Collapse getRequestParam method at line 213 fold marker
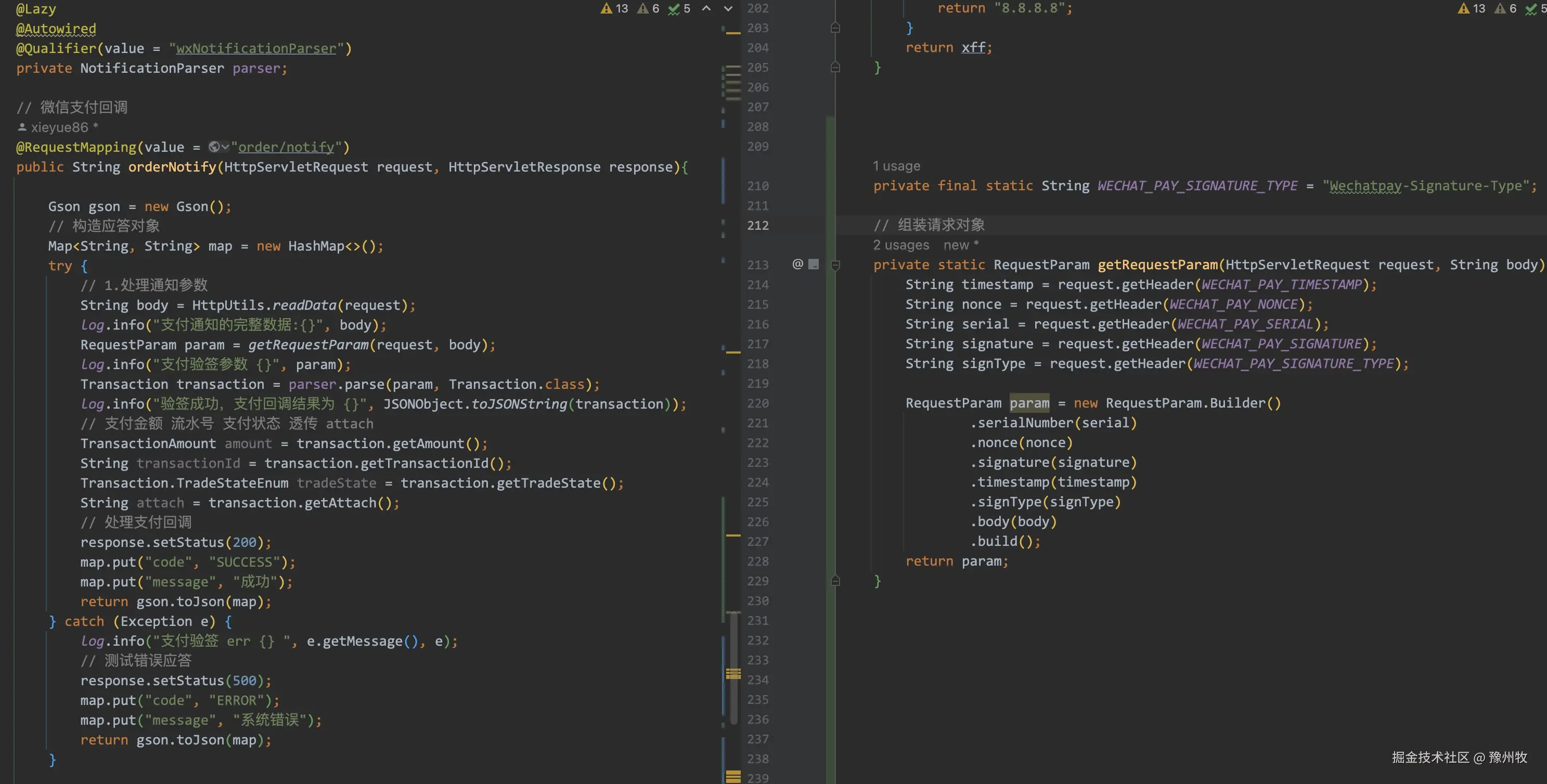1547x784 pixels. (835, 265)
